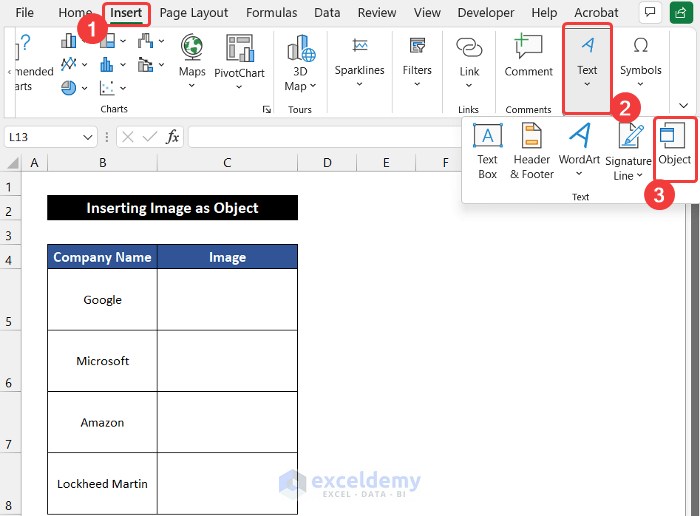Switch to the Help tab
This screenshot has width=700, height=516.
pos(544,12)
